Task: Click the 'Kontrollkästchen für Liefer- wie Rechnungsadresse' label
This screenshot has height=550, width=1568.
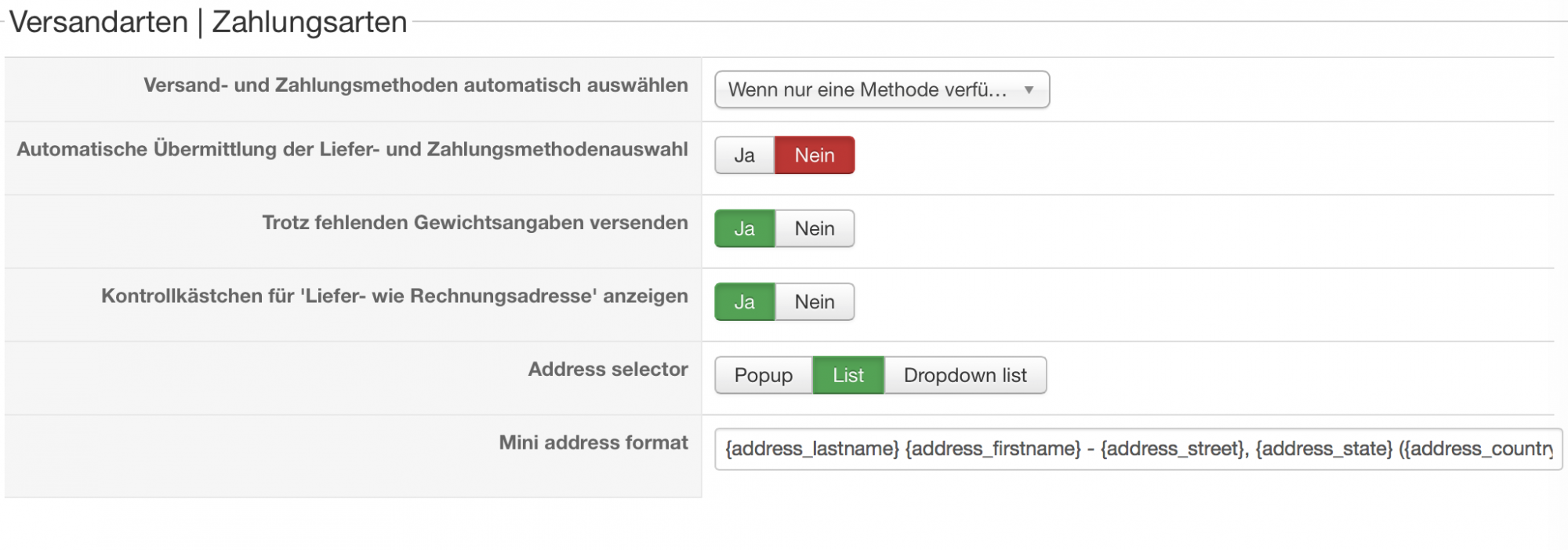Action: [x=394, y=296]
